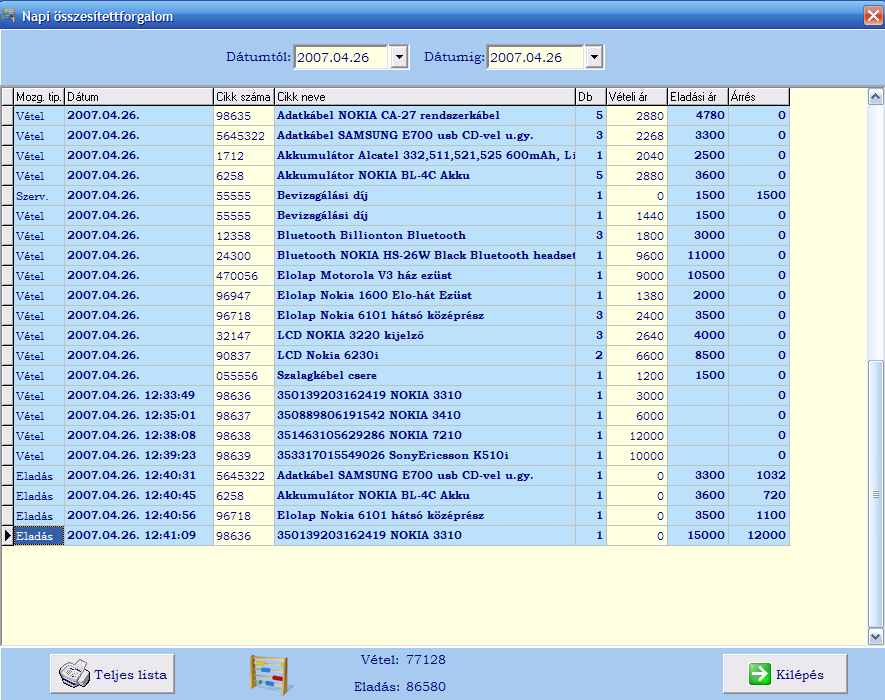This screenshot has width=885, height=700.
Task: Select the 350889806191542 NOKIA 3410 cell
Action: (x=425, y=415)
